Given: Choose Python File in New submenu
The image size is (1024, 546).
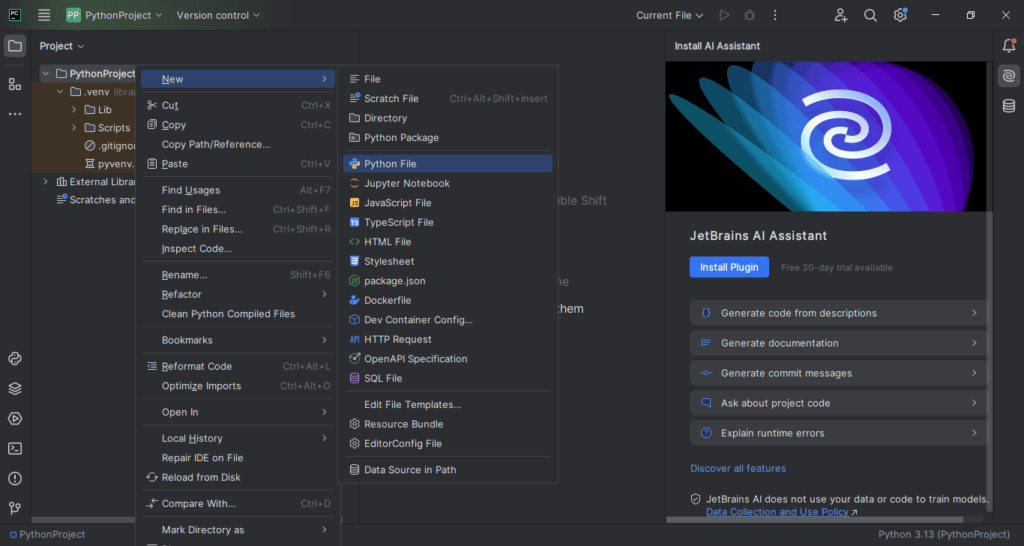Looking at the screenshot, I should tap(448, 164).
